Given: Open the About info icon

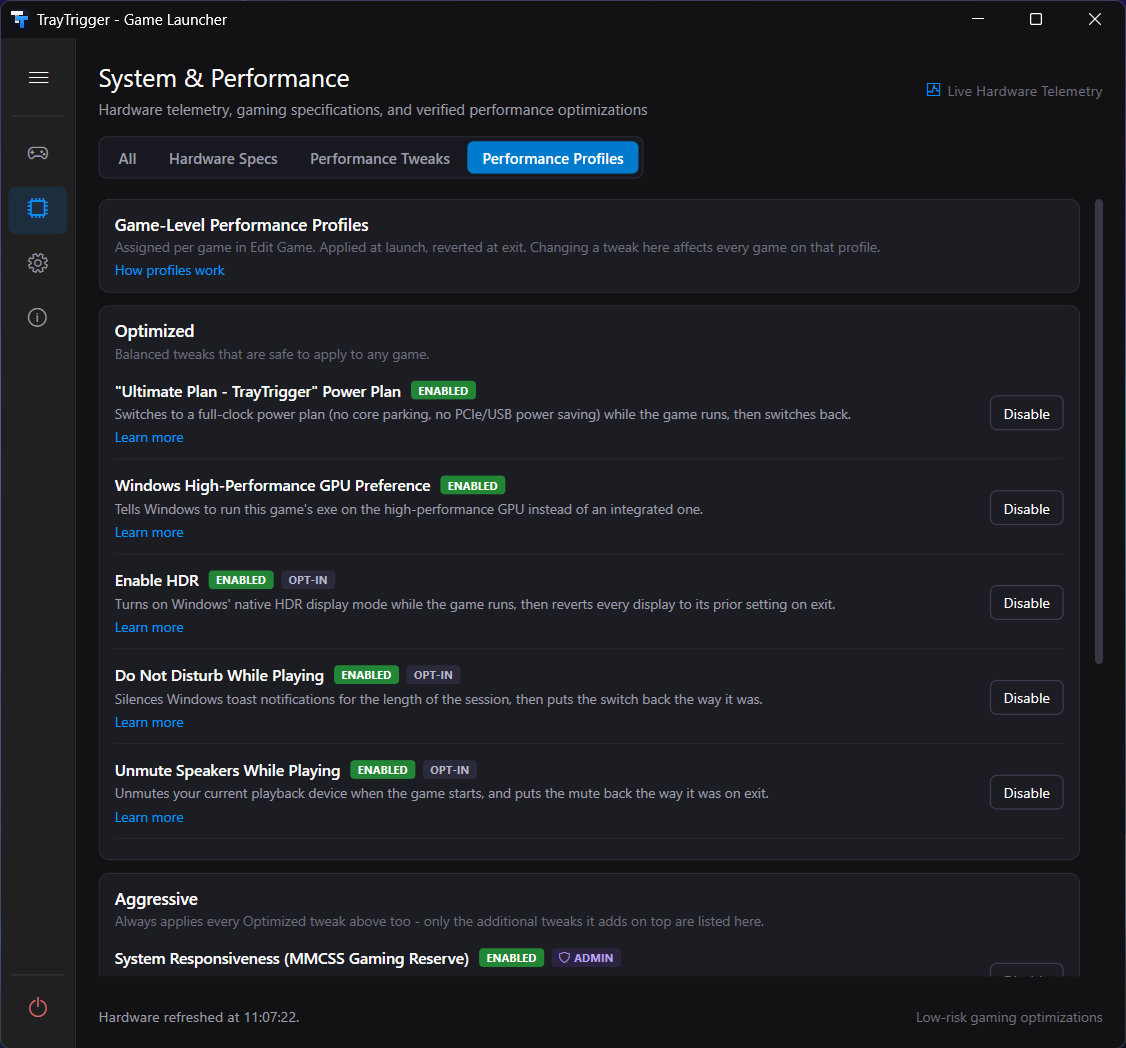Looking at the screenshot, I should click(37, 317).
